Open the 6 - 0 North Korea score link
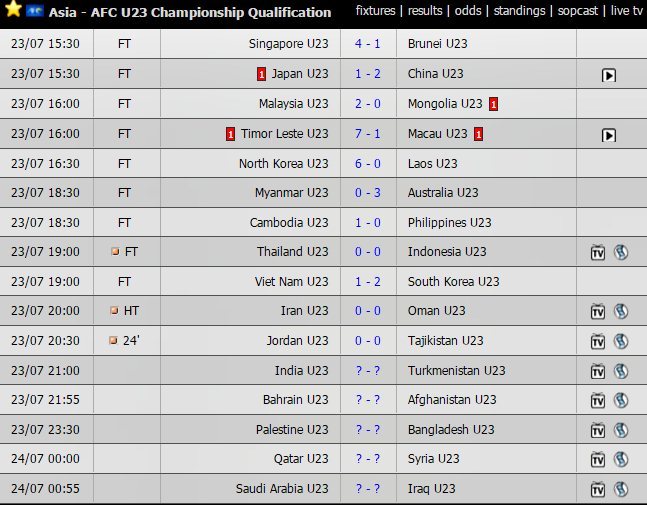Viewport: 647px width, 505px height. point(368,163)
